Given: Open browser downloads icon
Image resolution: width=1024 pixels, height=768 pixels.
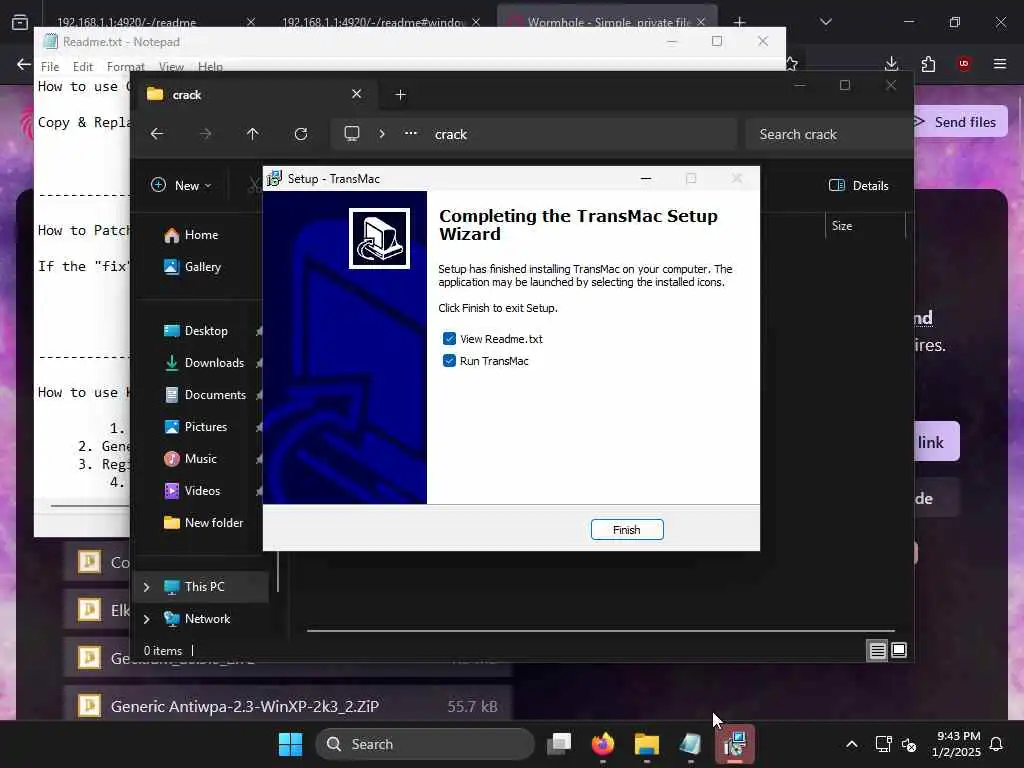Looking at the screenshot, I should [x=891, y=63].
